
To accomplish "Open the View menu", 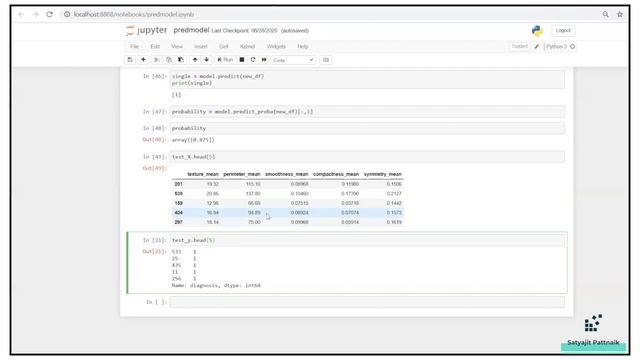I will click(x=177, y=47).
